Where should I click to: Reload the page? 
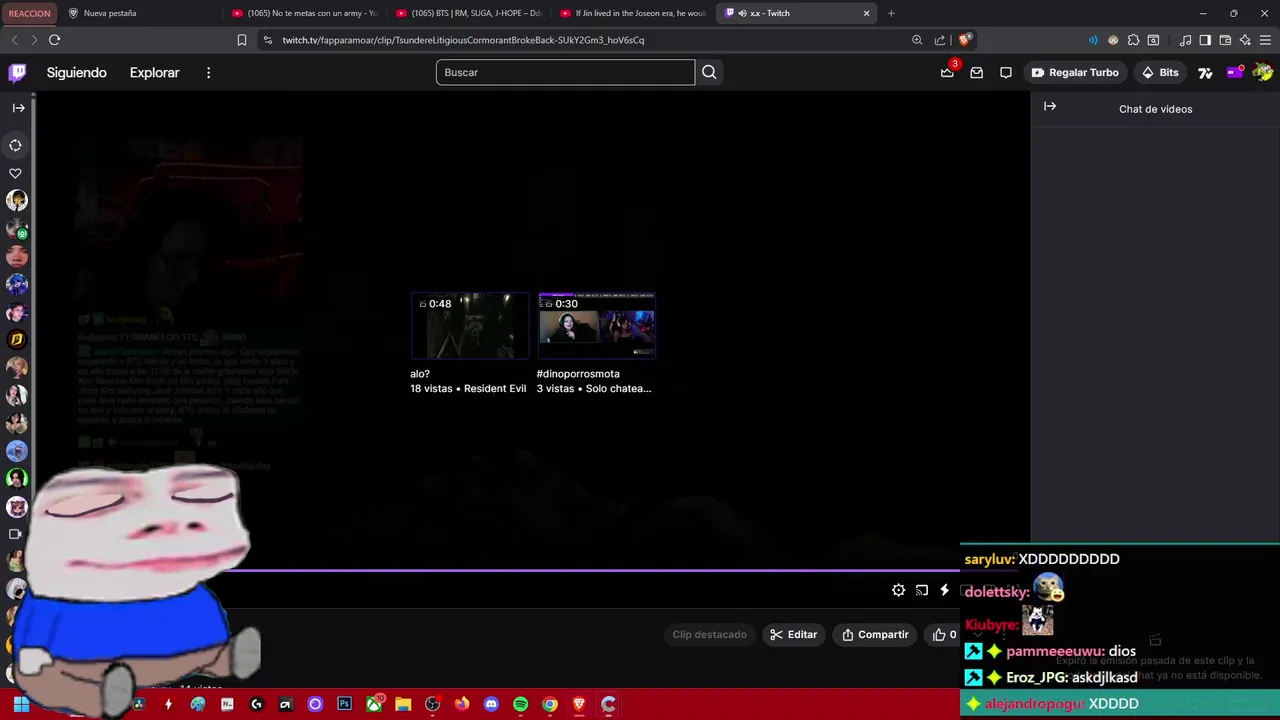[x=54, y=40]
